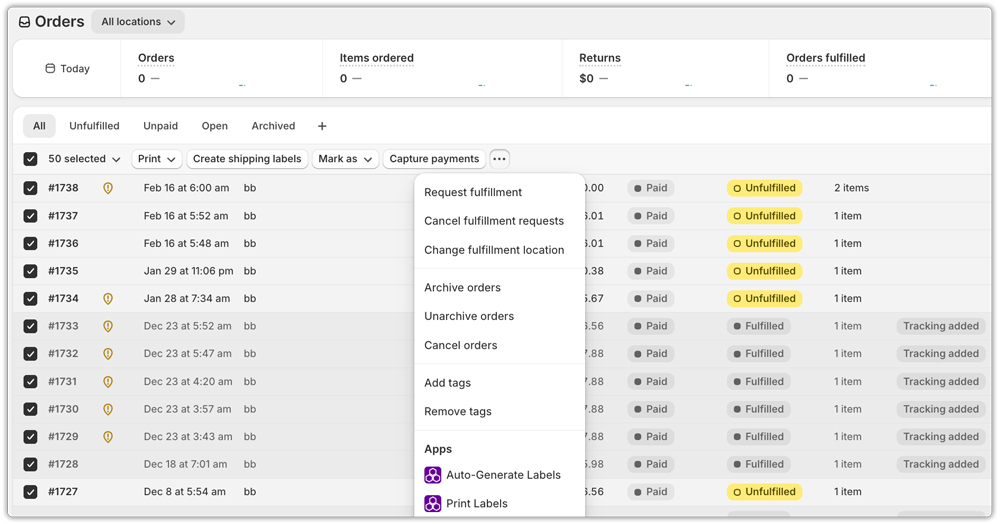Open the Print dropdown
1000x524 pixels.
[x=157, y=159]
